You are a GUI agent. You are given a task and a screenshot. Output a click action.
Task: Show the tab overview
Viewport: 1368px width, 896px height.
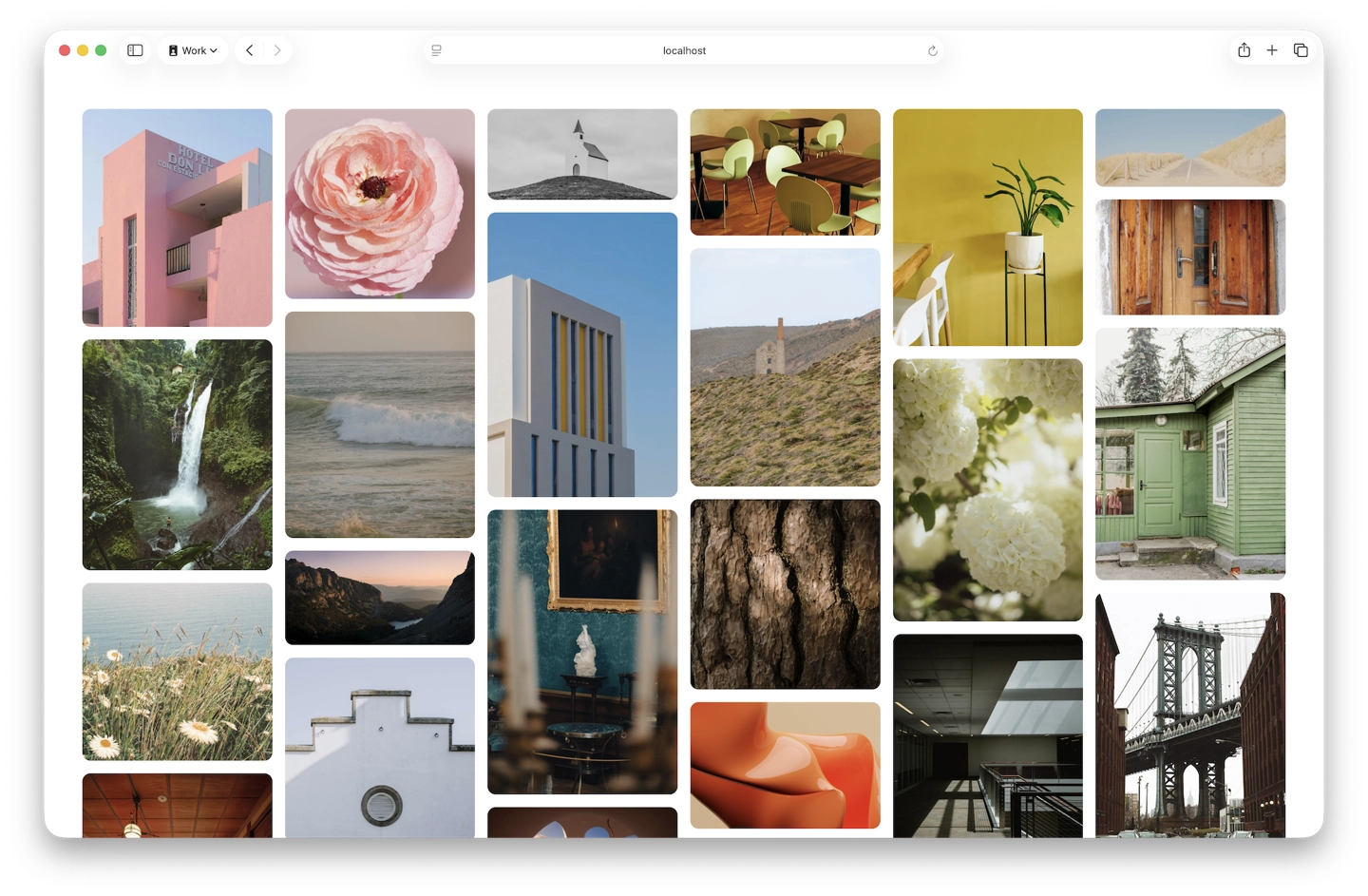pyautogui.click(x=1301, y=50)
